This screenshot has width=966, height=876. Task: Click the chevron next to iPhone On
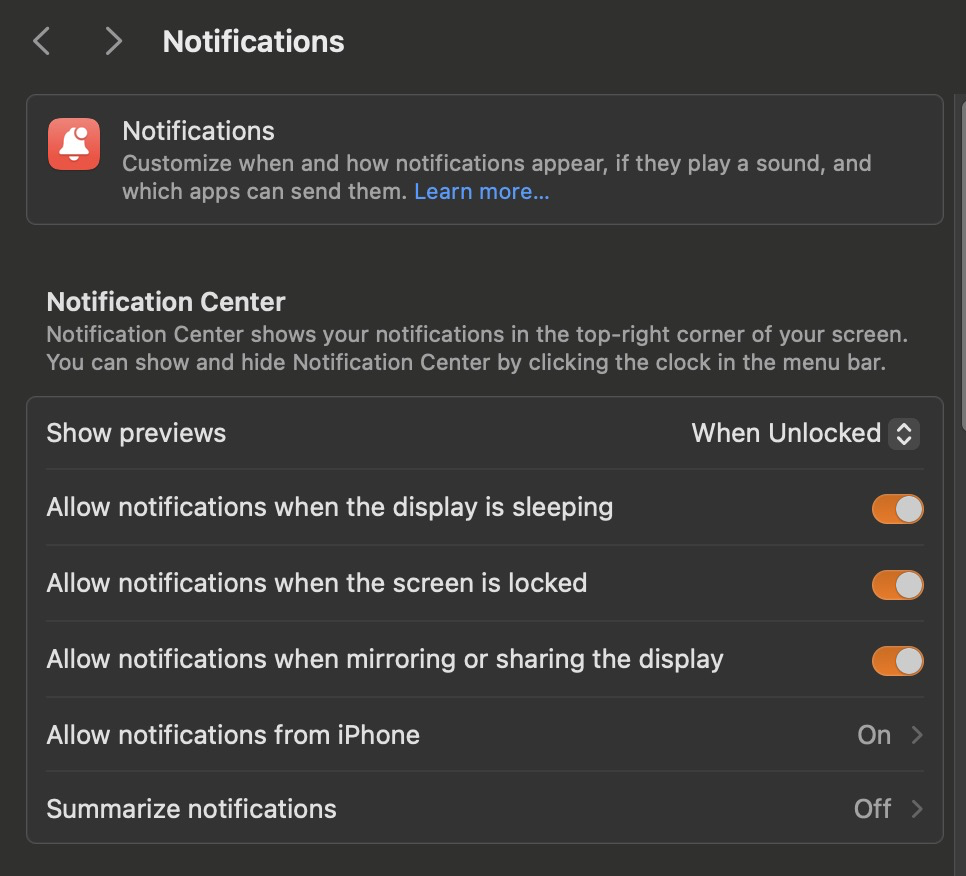click(x=917, y=735)
